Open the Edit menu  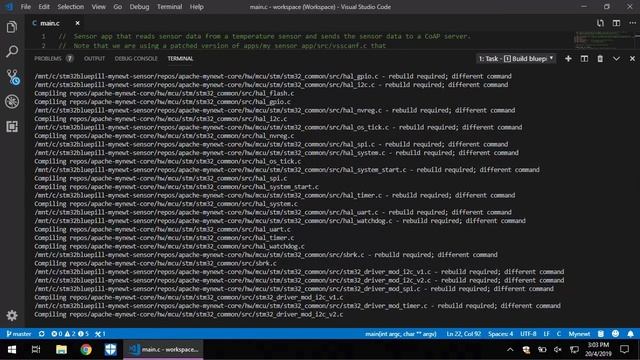tap(44, 7)
